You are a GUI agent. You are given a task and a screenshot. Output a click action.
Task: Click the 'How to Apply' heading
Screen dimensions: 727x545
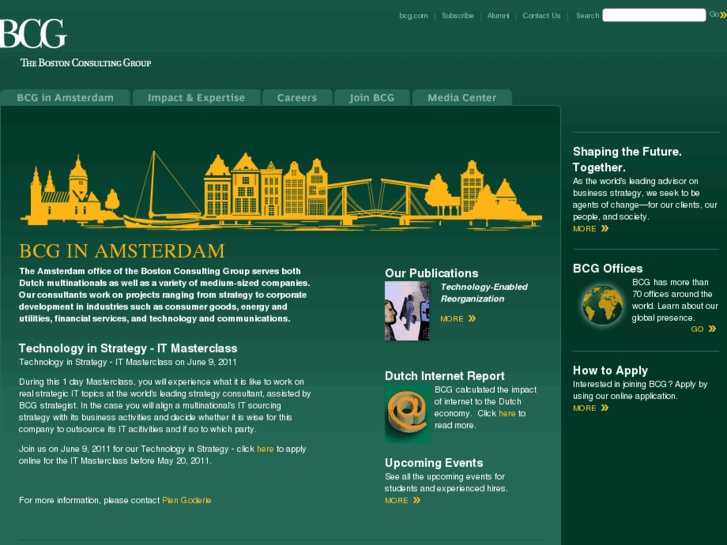610,371
